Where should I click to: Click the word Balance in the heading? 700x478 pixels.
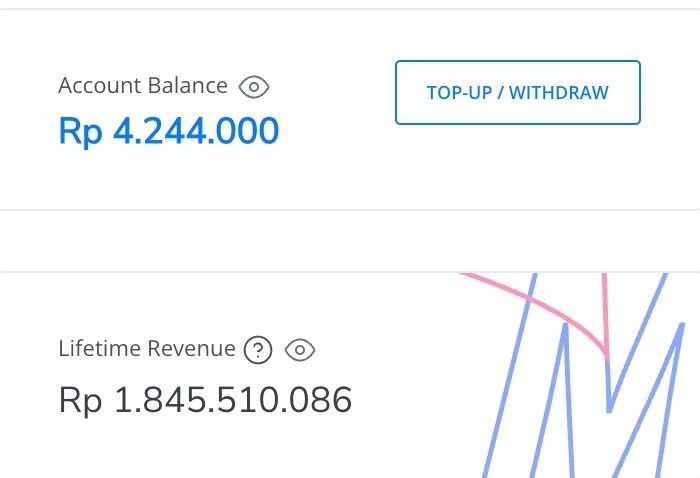pos(188,85)
